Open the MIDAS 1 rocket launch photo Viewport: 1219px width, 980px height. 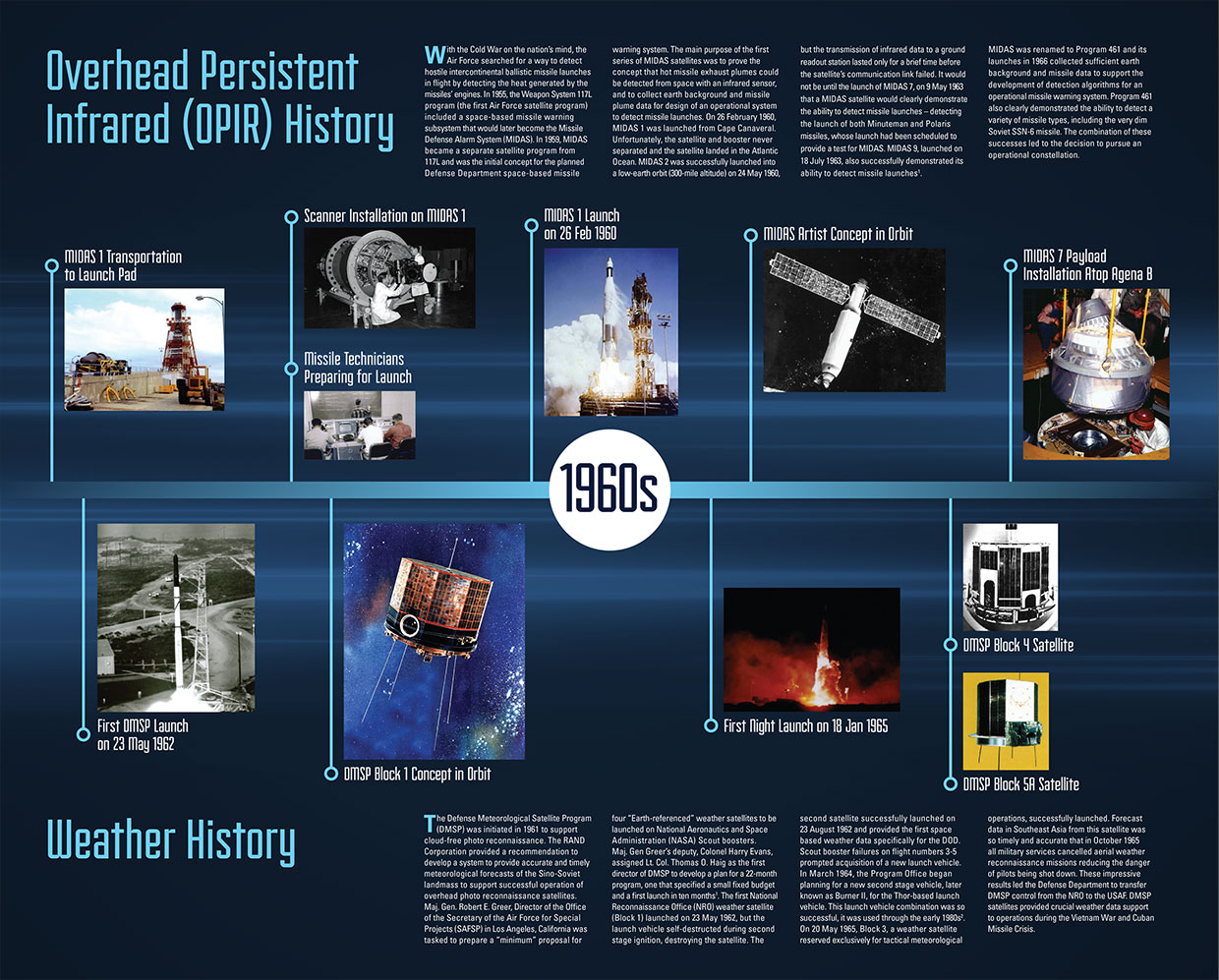(610, 331)
